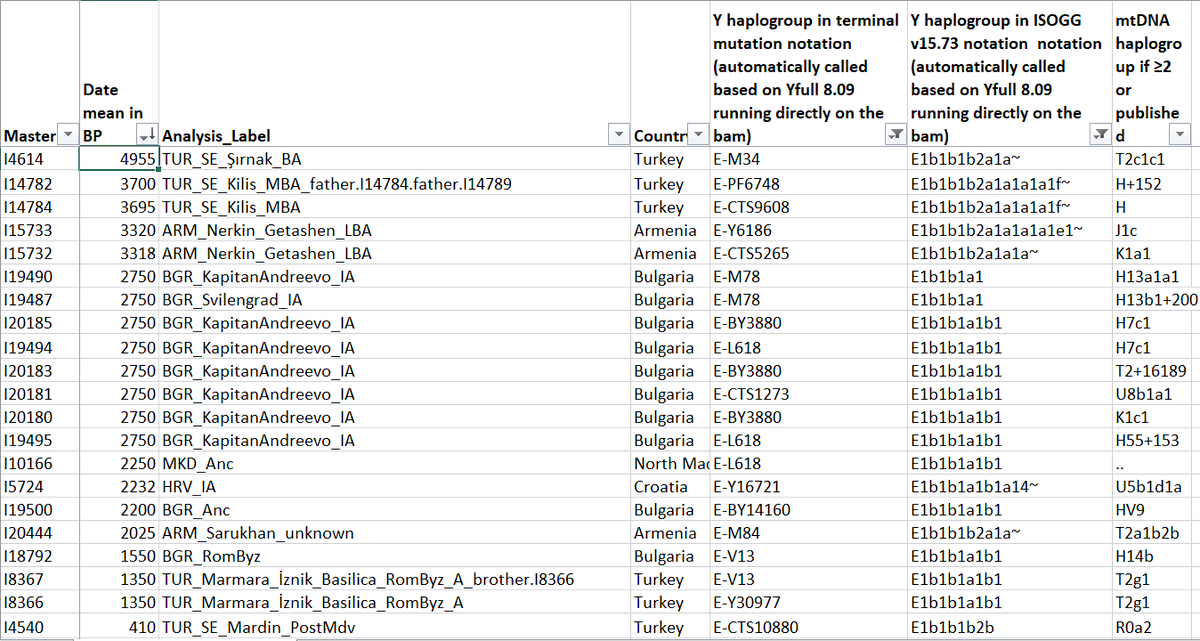
Task: Select the date cell 2250
Action: click(119, 463)
